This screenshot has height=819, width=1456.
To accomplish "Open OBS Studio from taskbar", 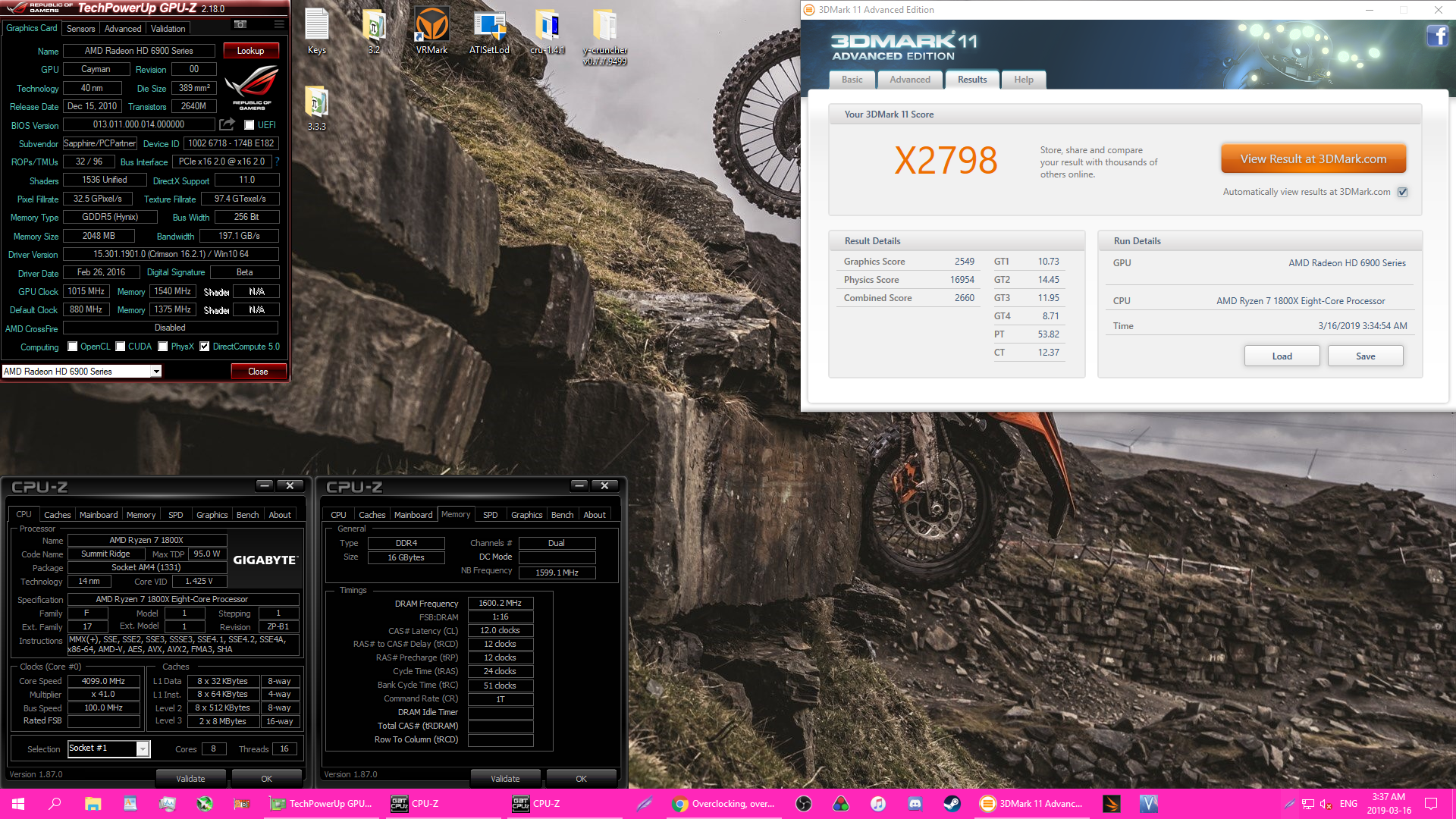I will (804, 804).
